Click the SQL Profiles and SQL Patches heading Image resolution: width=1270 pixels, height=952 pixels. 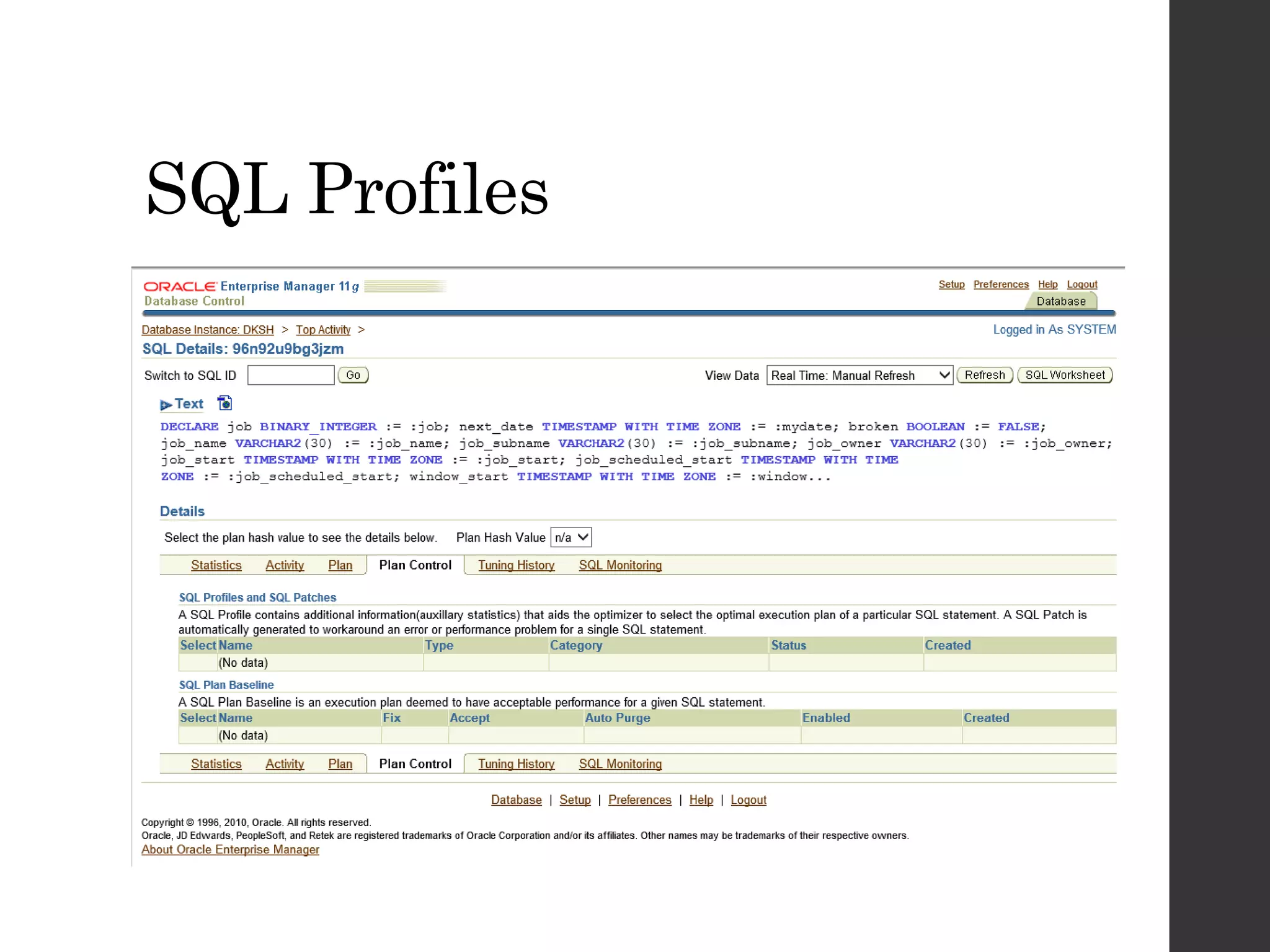[257, 597]
